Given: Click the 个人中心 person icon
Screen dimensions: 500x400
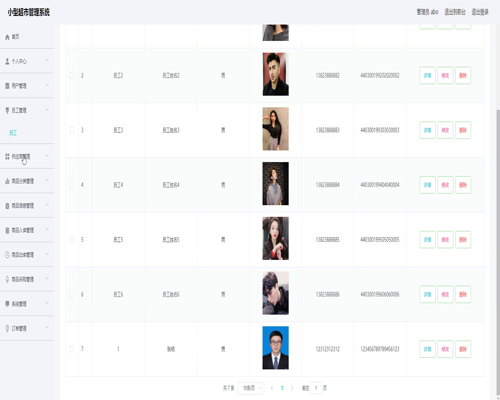Looking at the screenshot, I should 7,61.
